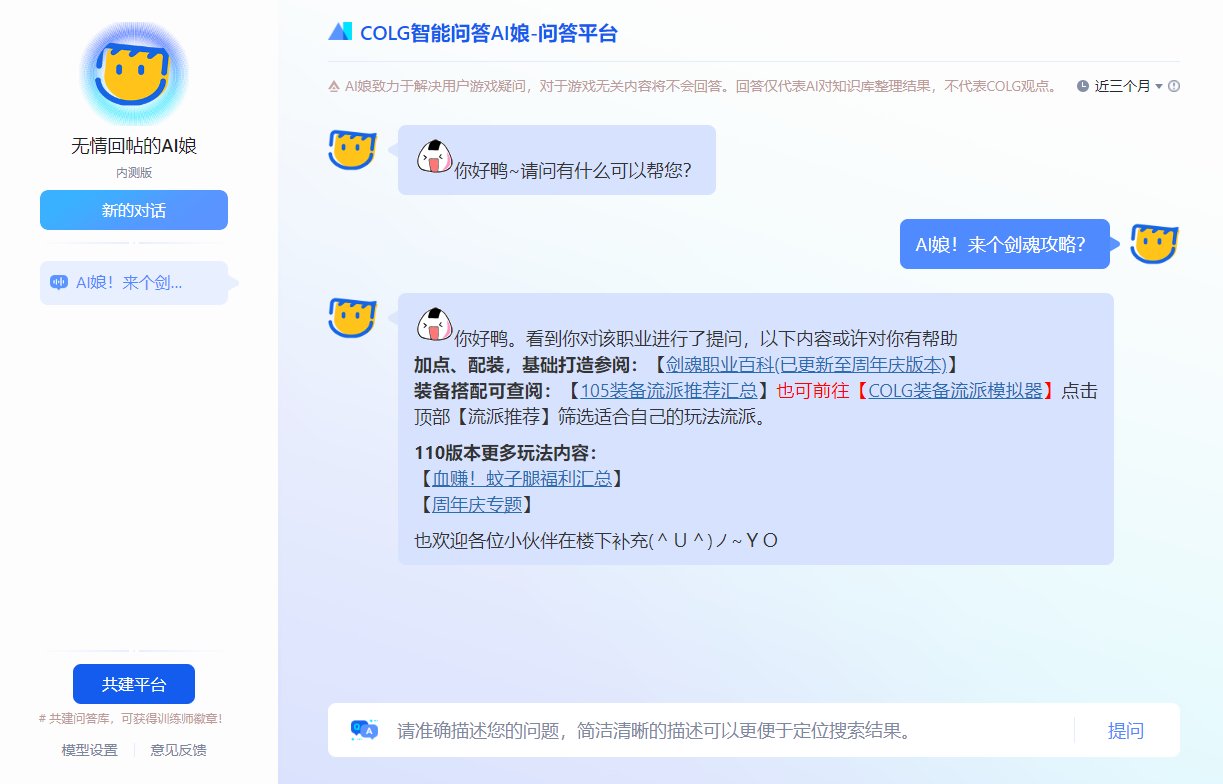Click the 无情回帖的AI娘 name label

(134, 146)
